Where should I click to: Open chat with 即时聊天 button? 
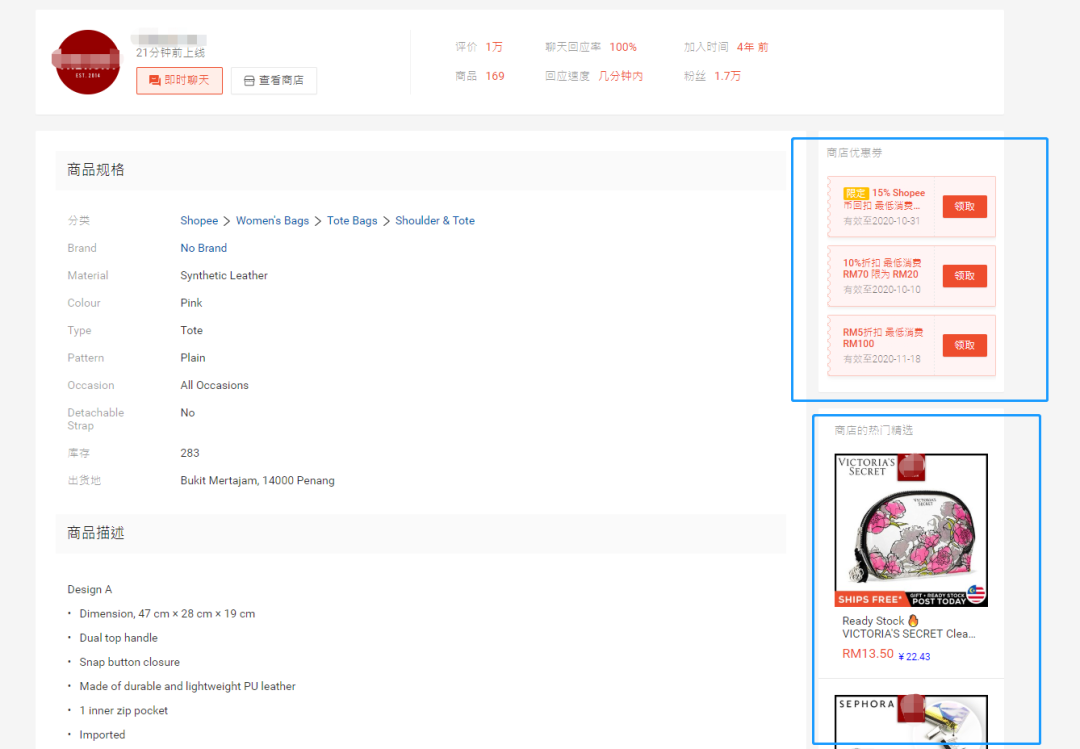point(179,81)
